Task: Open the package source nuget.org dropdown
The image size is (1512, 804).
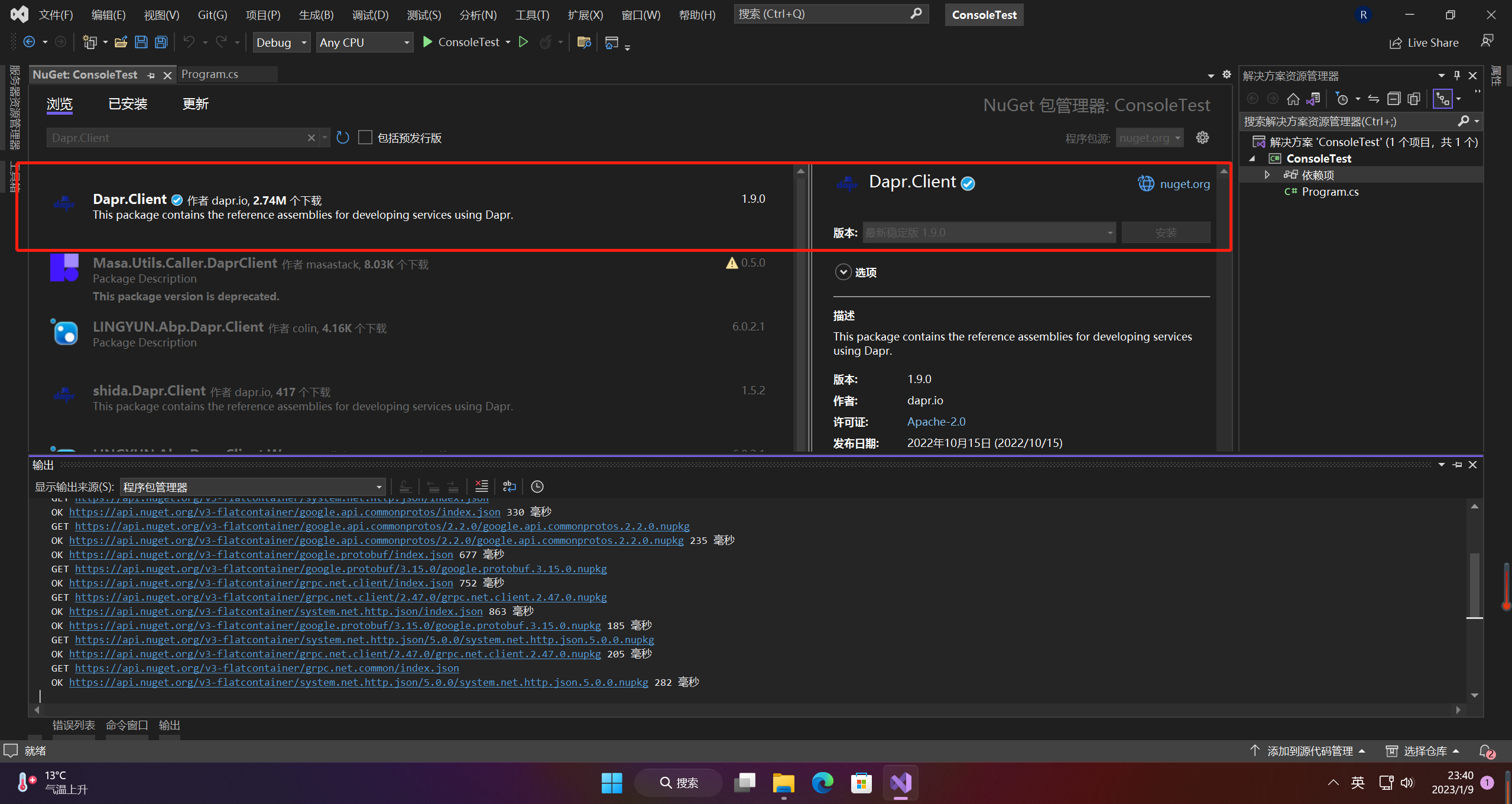Action: click(x=1150, y=138)
